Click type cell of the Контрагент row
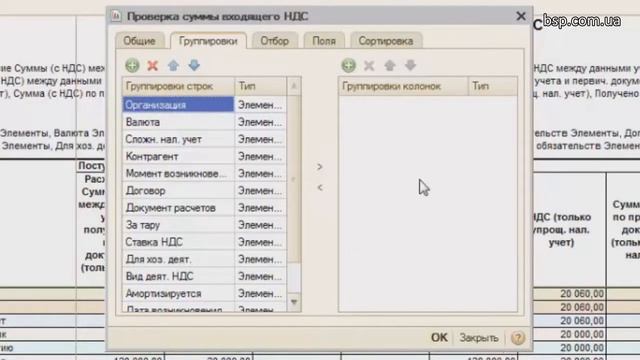The image size is (640, 360). coord(261,156)
